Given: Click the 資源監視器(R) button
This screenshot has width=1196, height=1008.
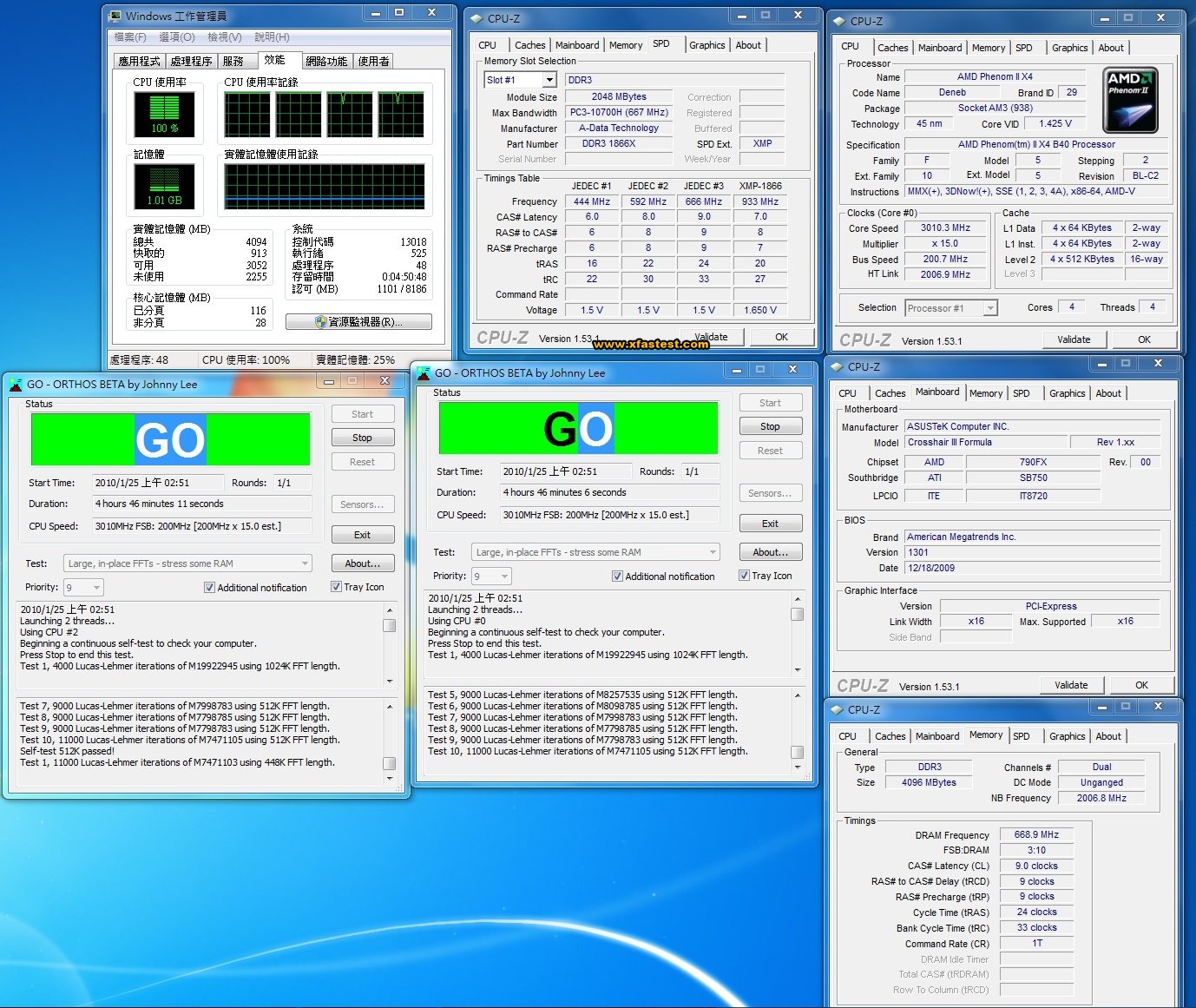Looking at the screenshot, I should tap(358, 322).
